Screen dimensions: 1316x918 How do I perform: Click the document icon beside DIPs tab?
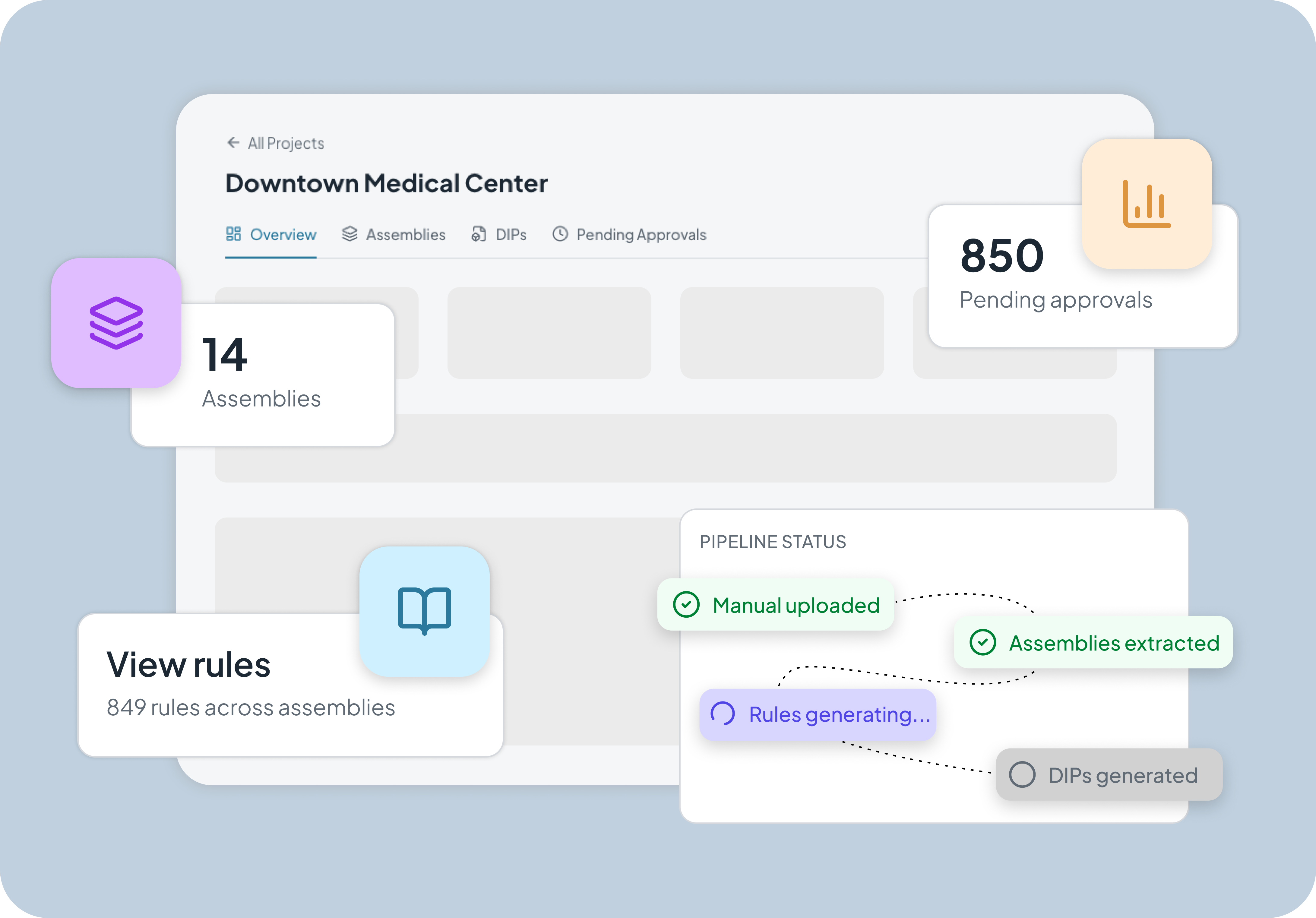click(x=479, y=234)
